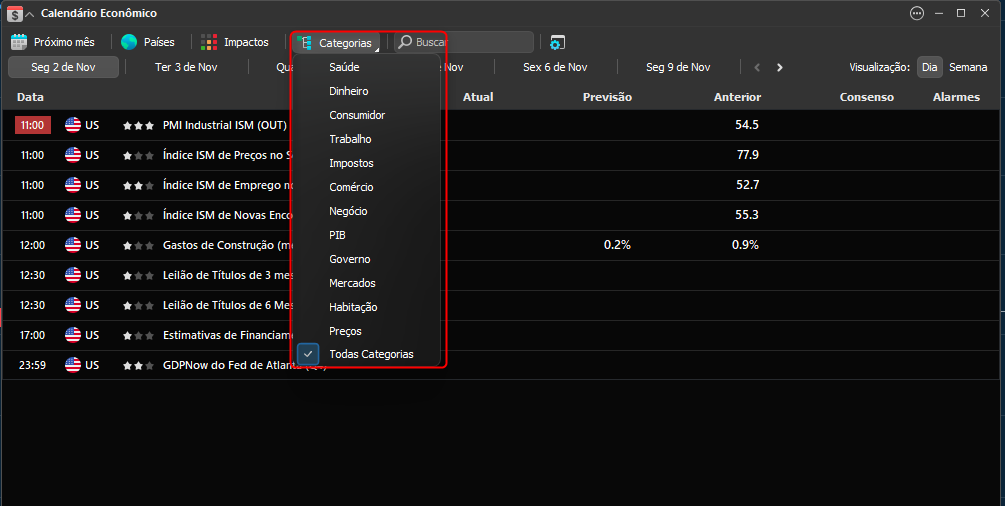The image size is (1005, 506).
Task: Open the Impactos colored grid icon
Action: (209, 42)
